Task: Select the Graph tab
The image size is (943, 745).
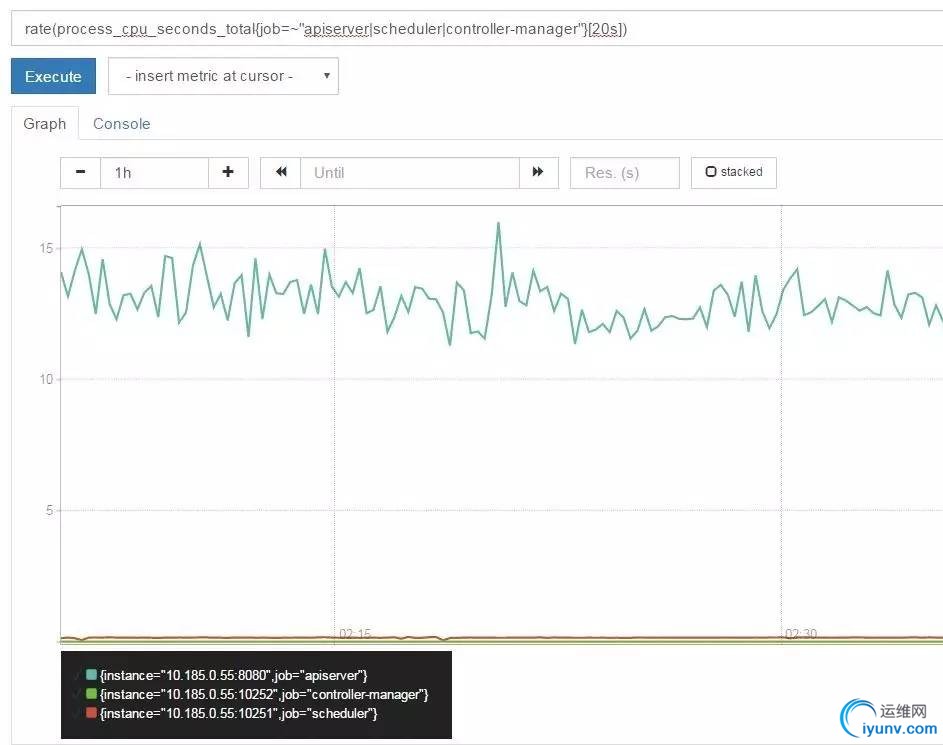Action: (x=45, y=124)
